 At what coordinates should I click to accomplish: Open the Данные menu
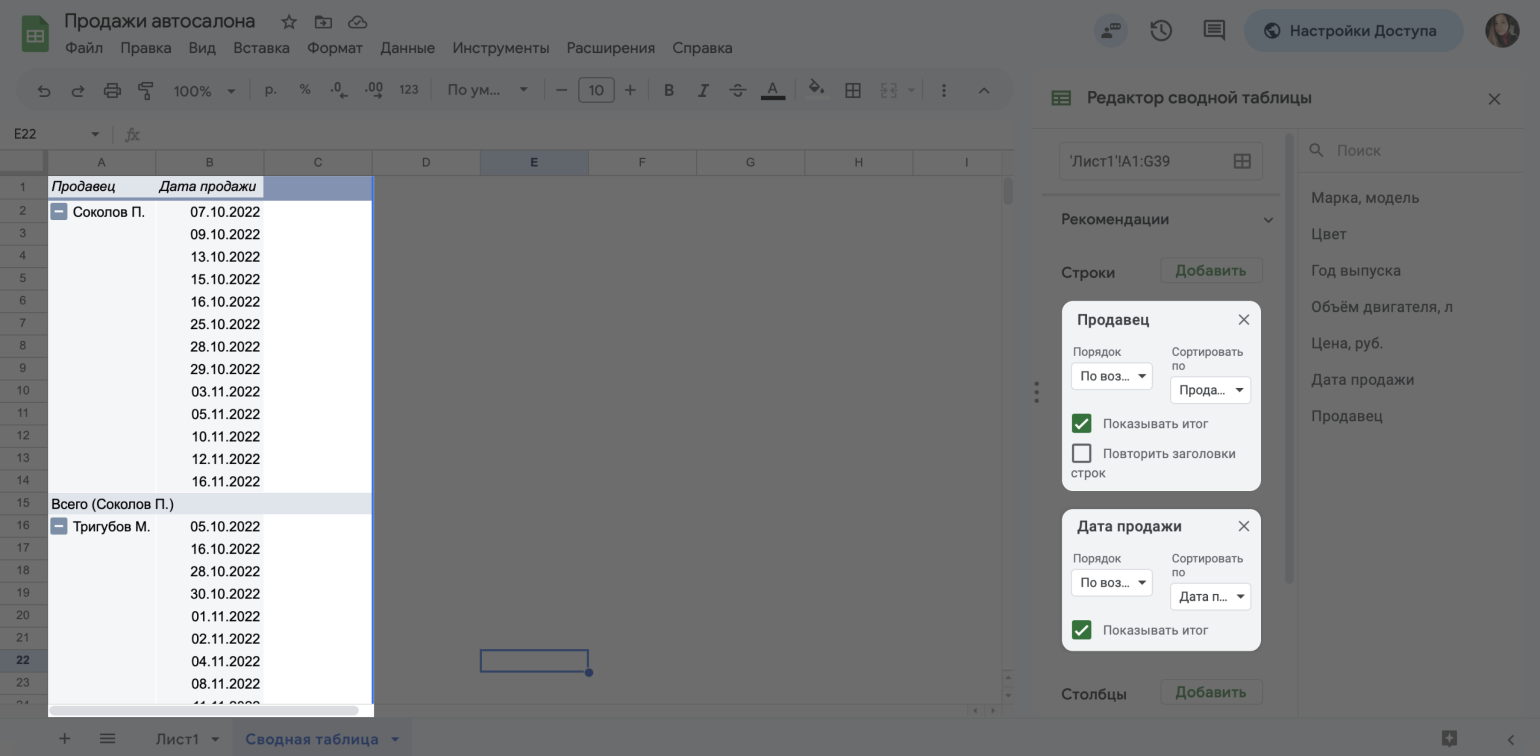(407, 48)
